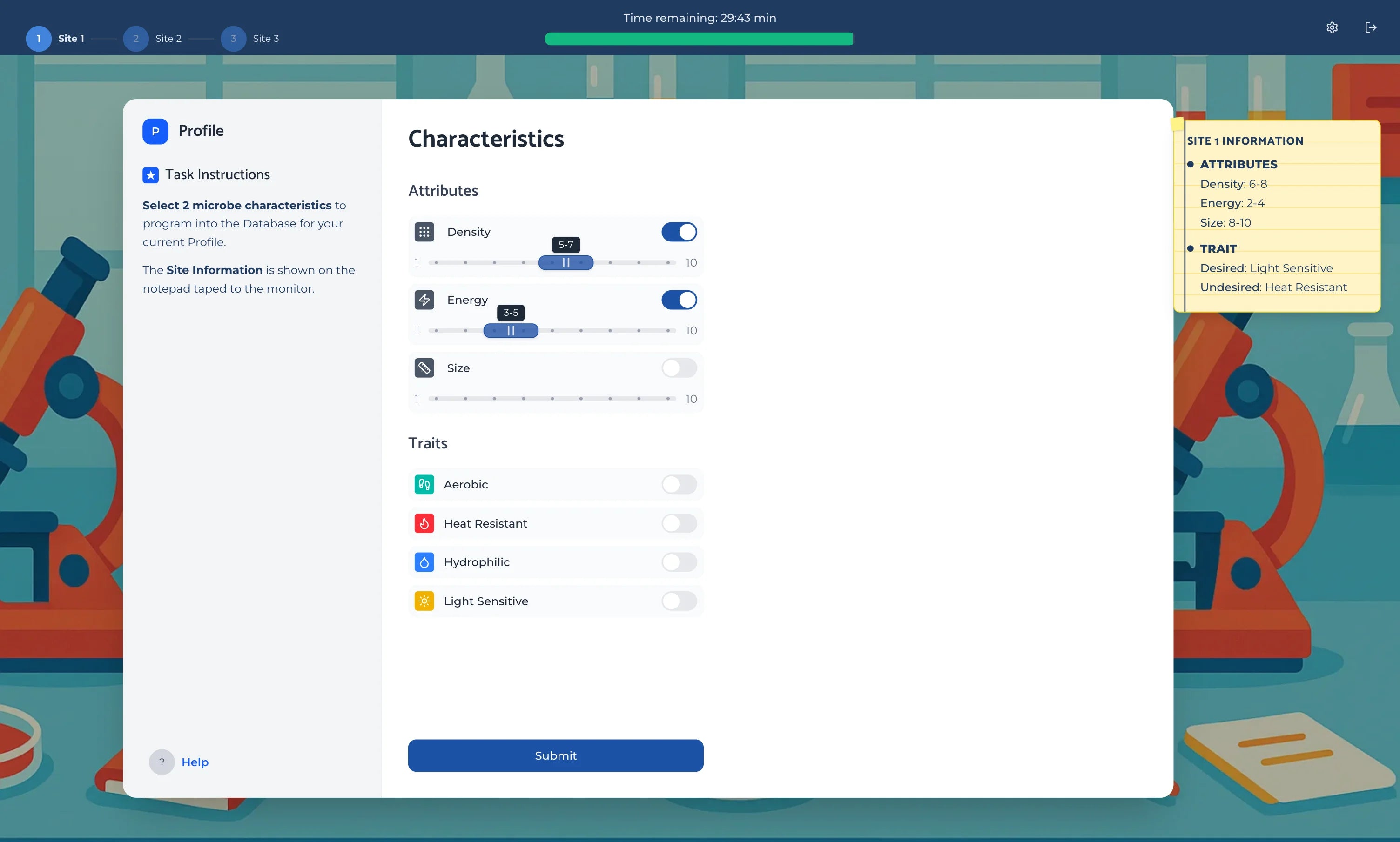Click the Density grid icon
The image size is (1400, 842).
pos(424,232)
